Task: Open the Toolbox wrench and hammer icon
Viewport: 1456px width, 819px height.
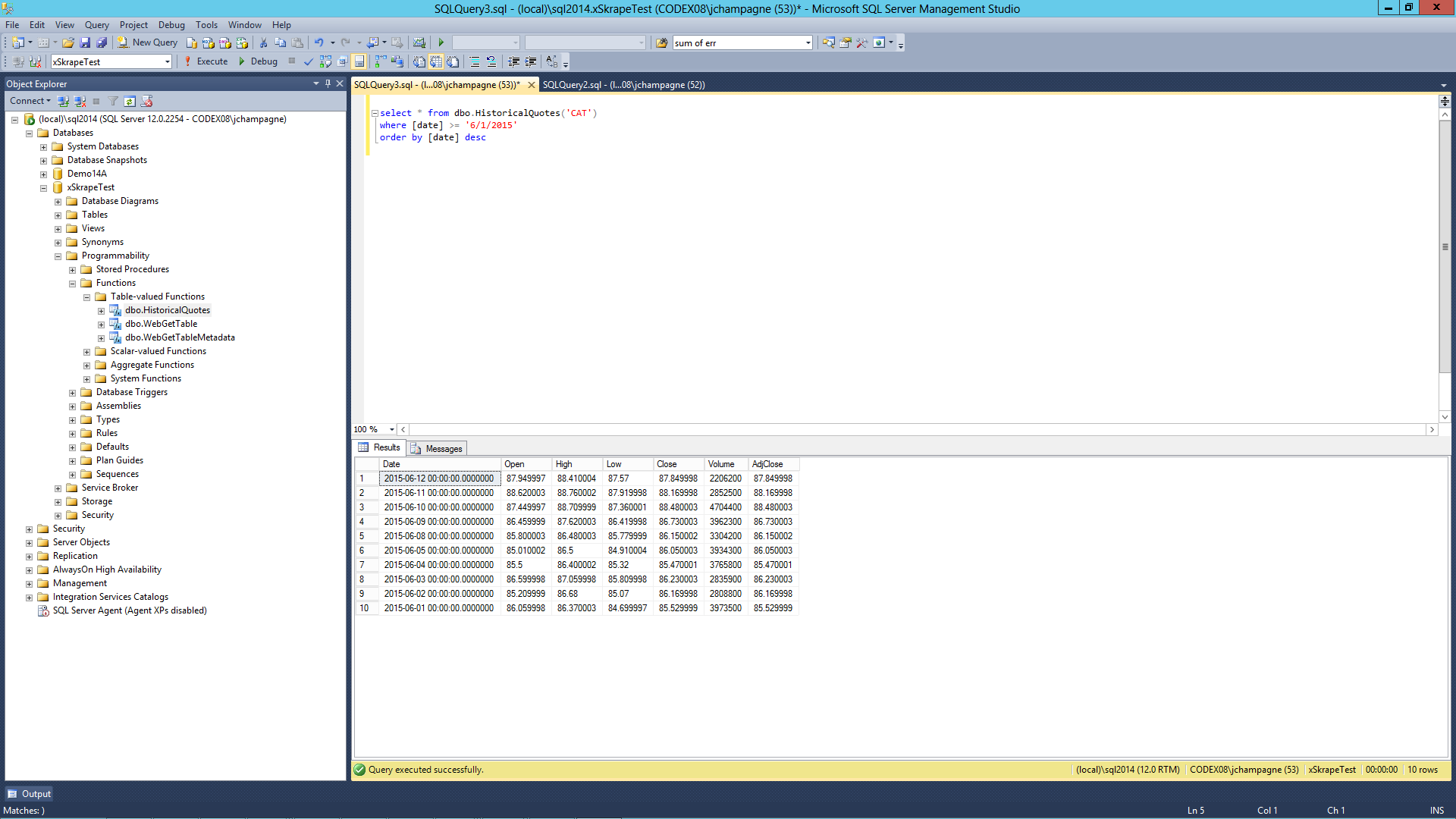Action: pos(862,42)
